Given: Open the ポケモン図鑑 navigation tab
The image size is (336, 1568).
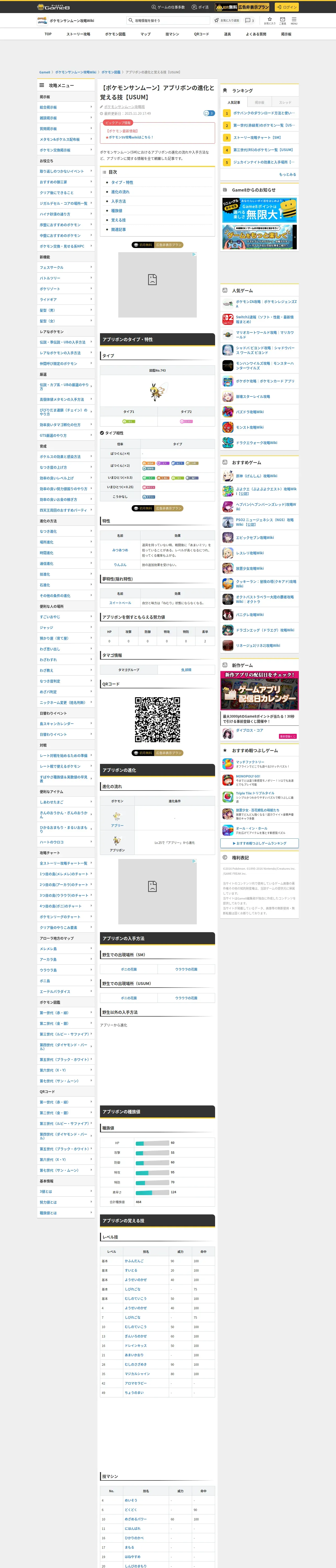Looking at the screenshot, I should (x=115, y=34).
